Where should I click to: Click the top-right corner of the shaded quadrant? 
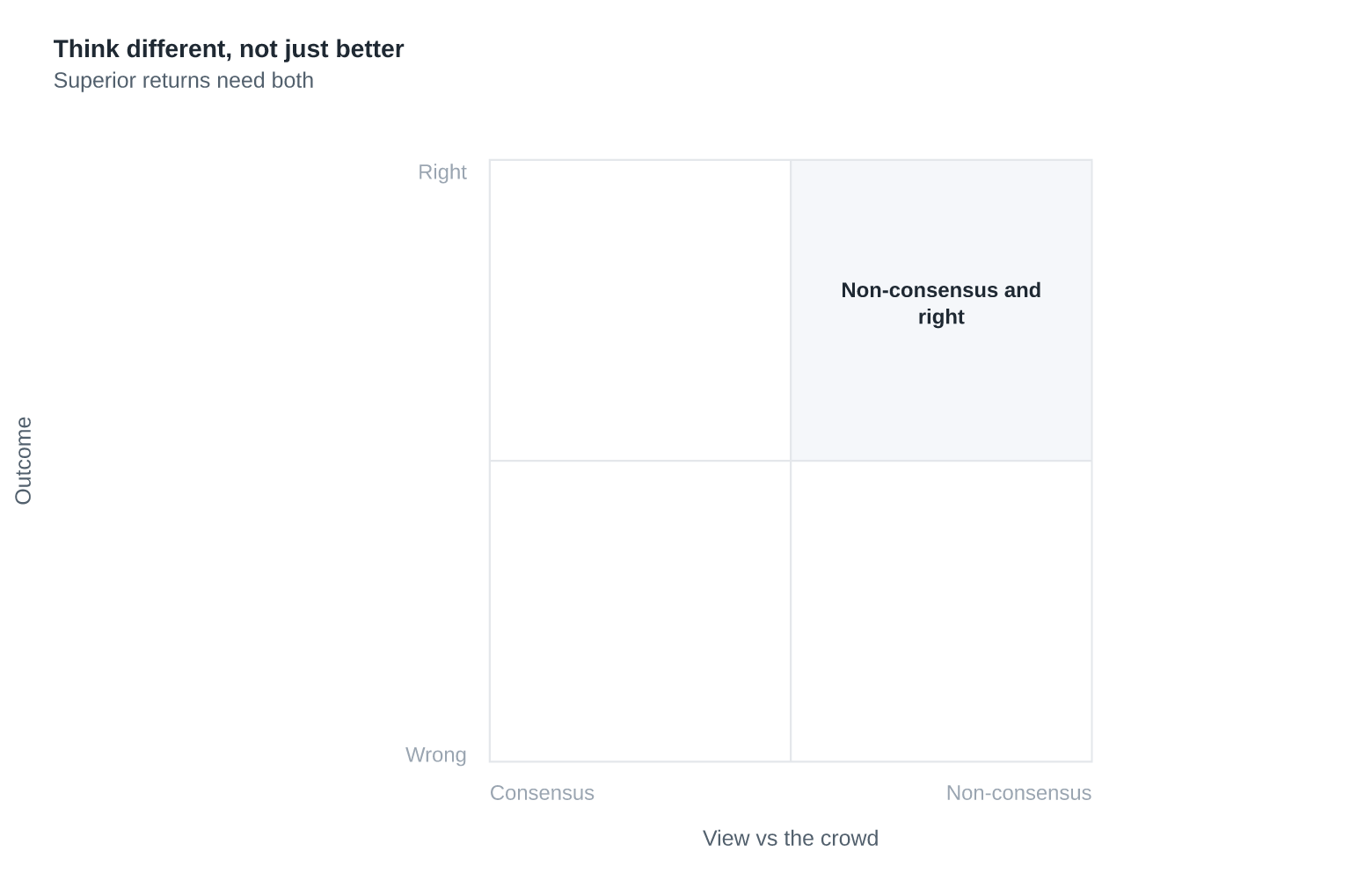1091,160
